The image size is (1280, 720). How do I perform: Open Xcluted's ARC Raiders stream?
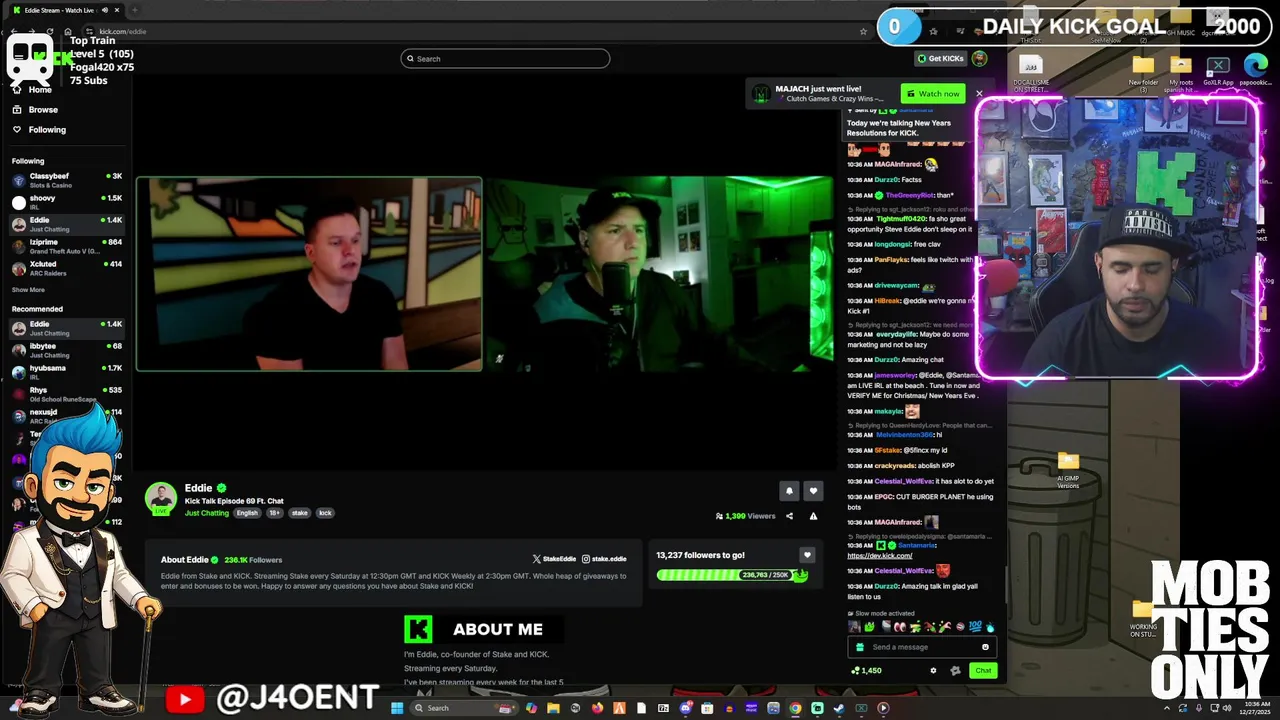(x=66, y=268)
